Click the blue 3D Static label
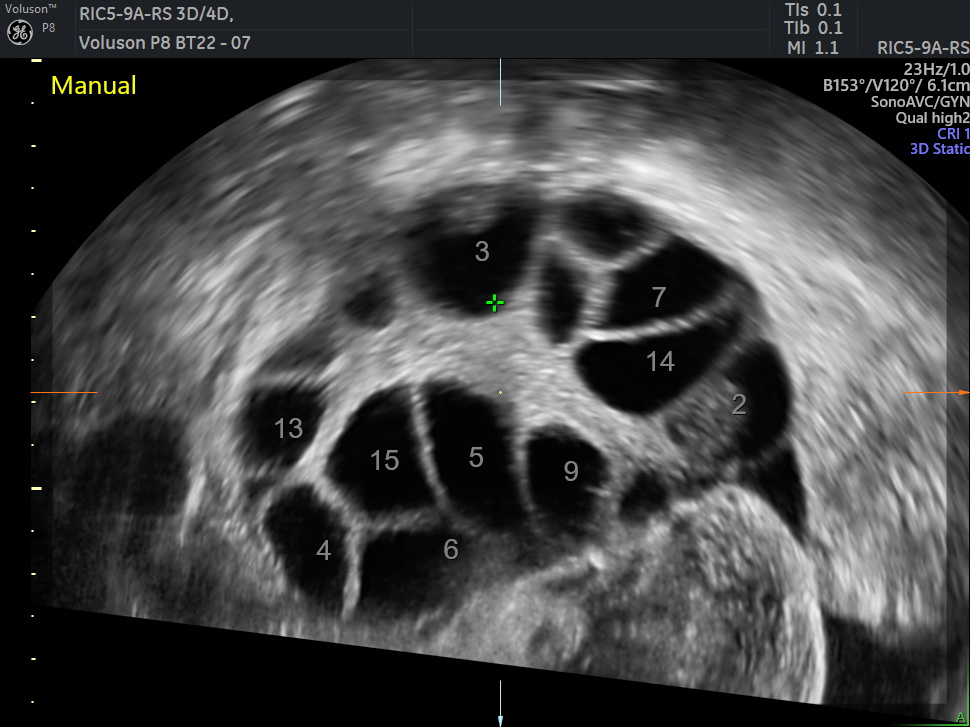This screenshot has height=727, width=970. pyautogui.click(x=939, y=149)
